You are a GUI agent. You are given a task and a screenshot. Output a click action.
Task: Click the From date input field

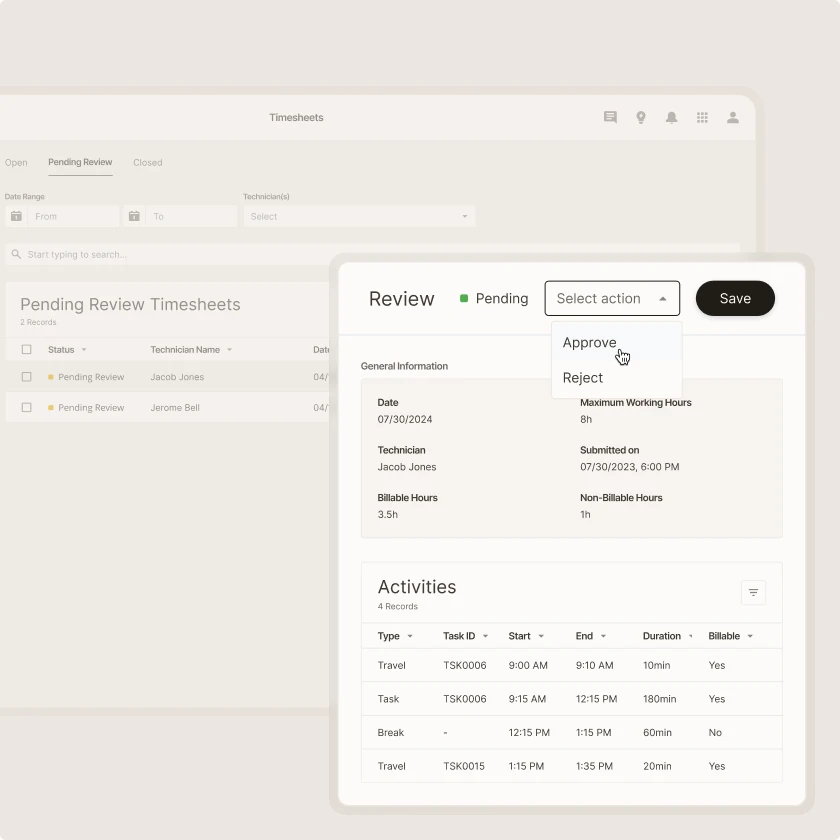[73, 216]
